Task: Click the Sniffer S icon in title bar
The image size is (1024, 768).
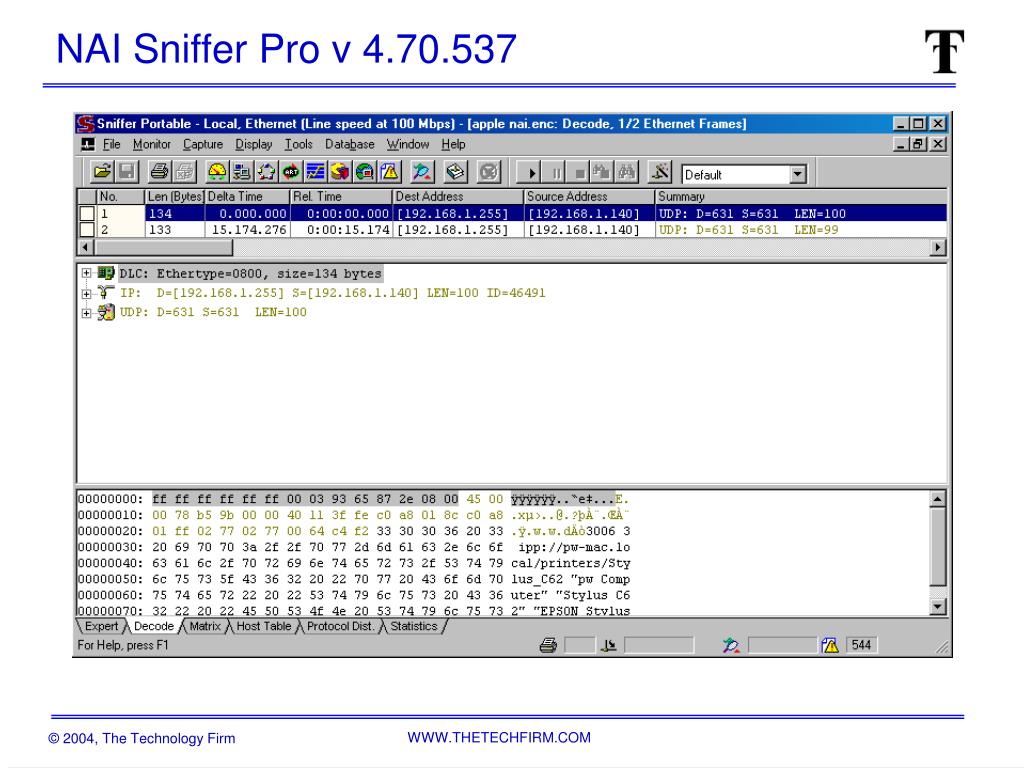Action: point(86,123)
